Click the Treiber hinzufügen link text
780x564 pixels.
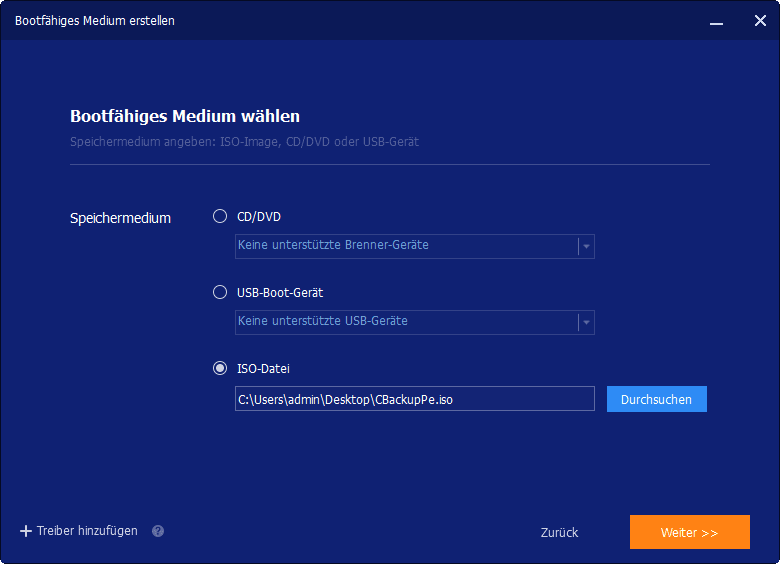pyautogui.click(x=87, y=531)
